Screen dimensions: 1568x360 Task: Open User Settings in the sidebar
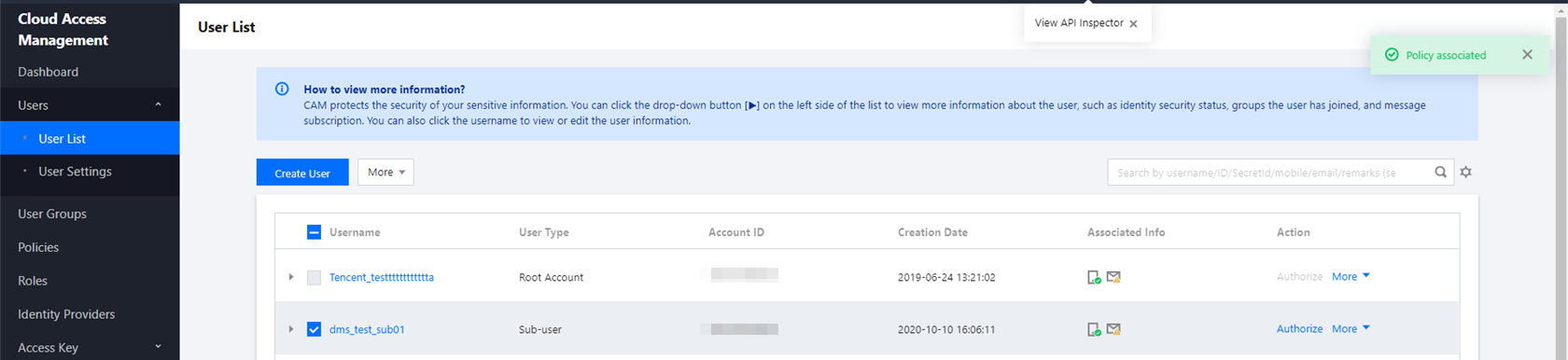[x=75, y=172]
